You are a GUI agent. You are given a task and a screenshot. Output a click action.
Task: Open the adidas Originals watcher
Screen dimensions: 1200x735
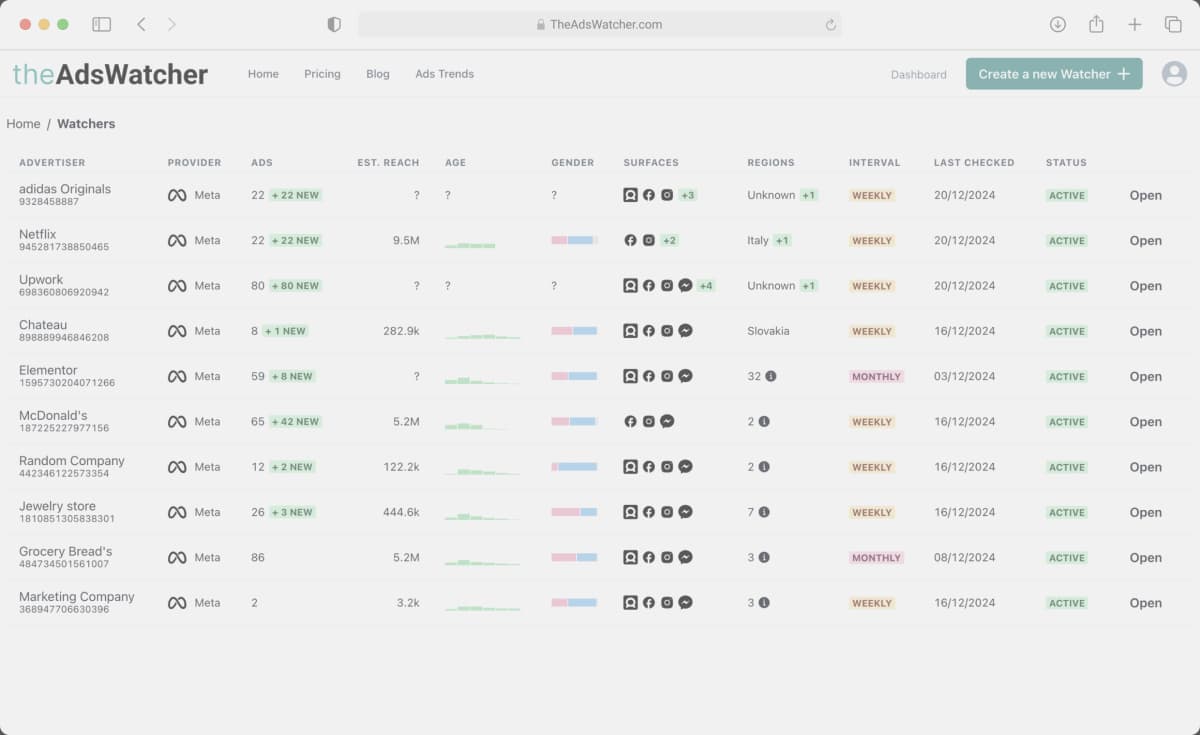tap(1146, 195)
